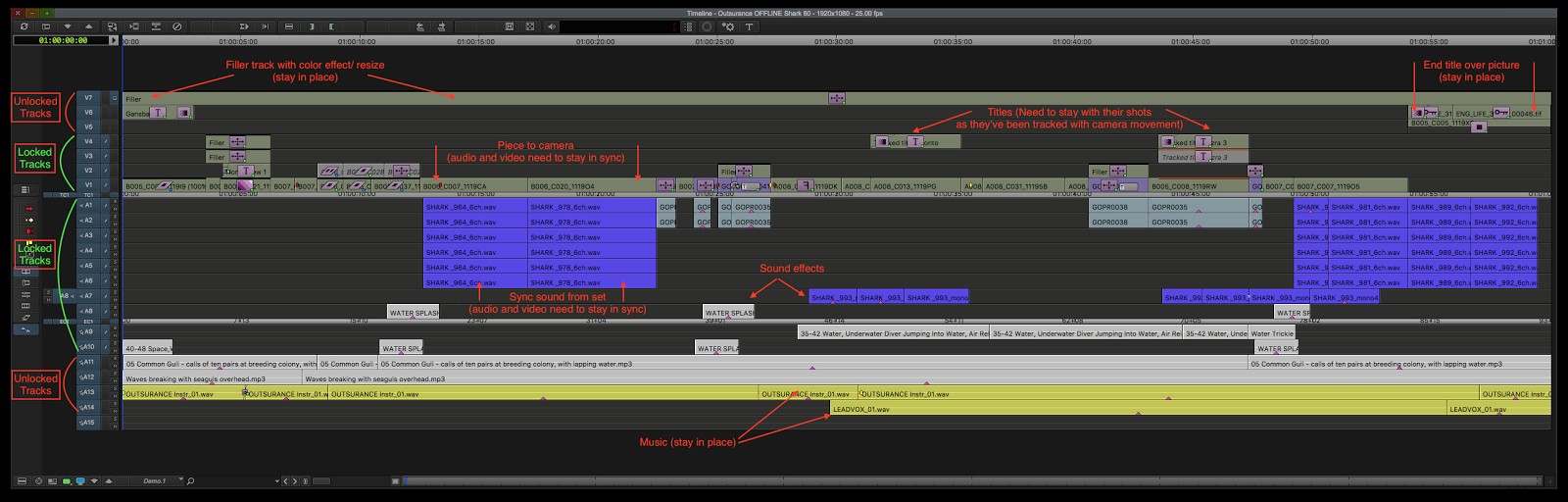Click the left-curving arrow icon in toolbar
Image resolution: width=1568 pixels, height=502 pixels.
(419, 26)
